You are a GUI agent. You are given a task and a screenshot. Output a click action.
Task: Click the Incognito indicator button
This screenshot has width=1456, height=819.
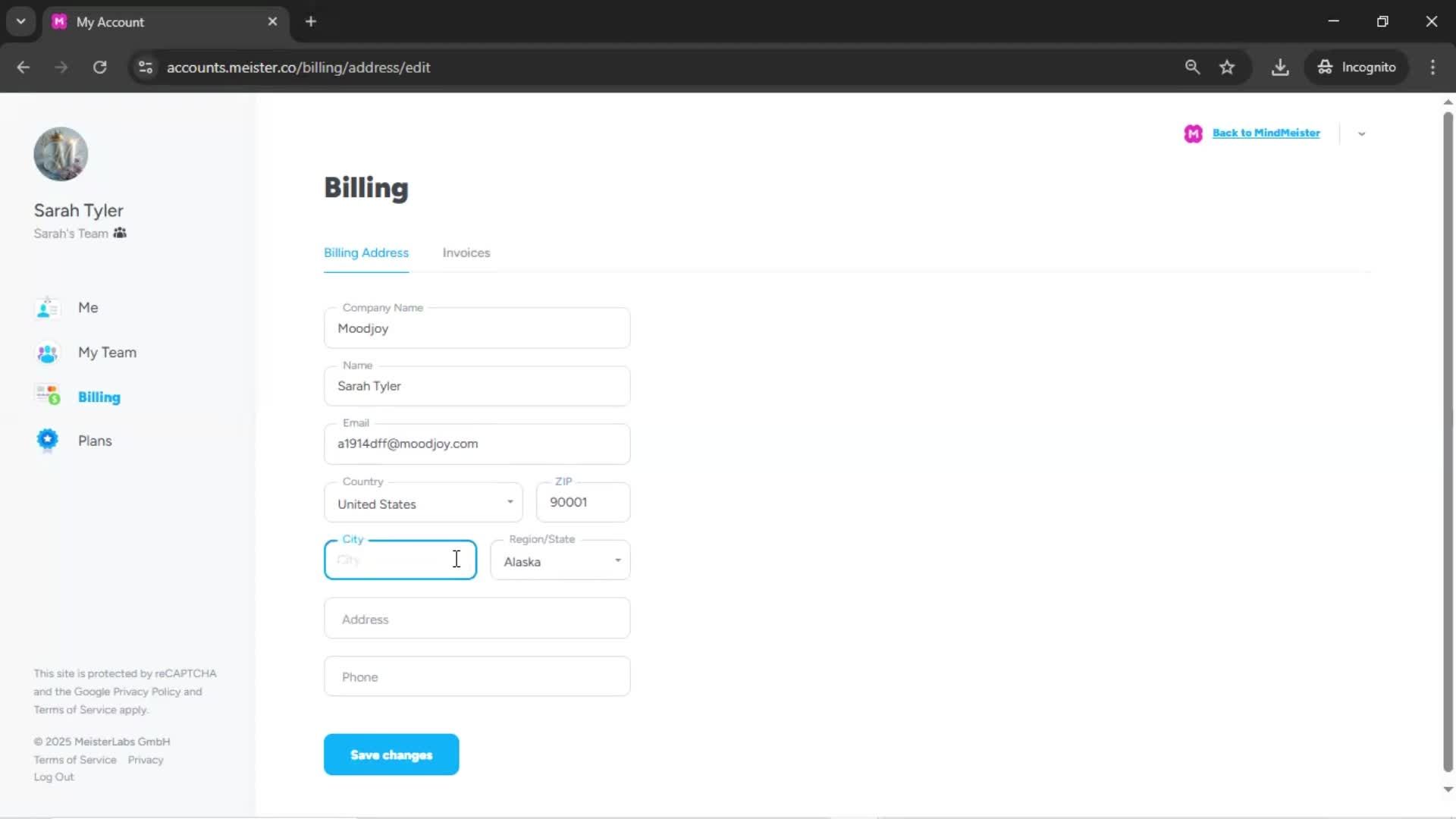pyautogui.click(x=1356, y=67)
